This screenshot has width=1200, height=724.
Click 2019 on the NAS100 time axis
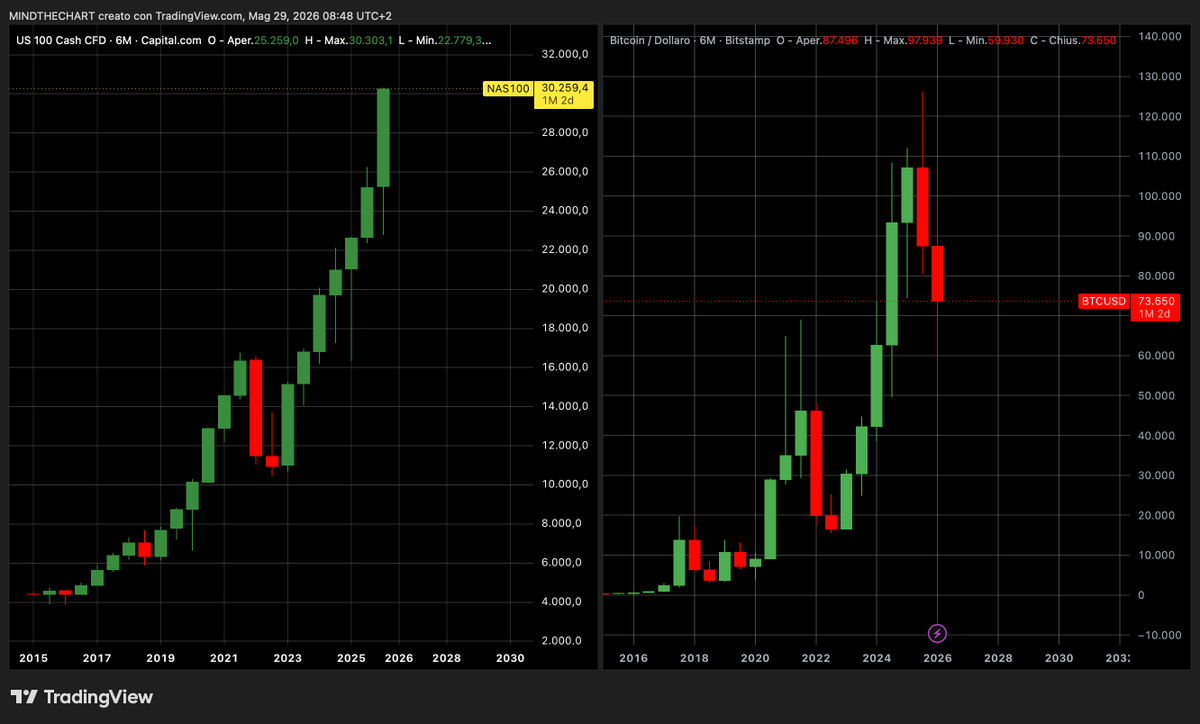(x=160, y=659)
